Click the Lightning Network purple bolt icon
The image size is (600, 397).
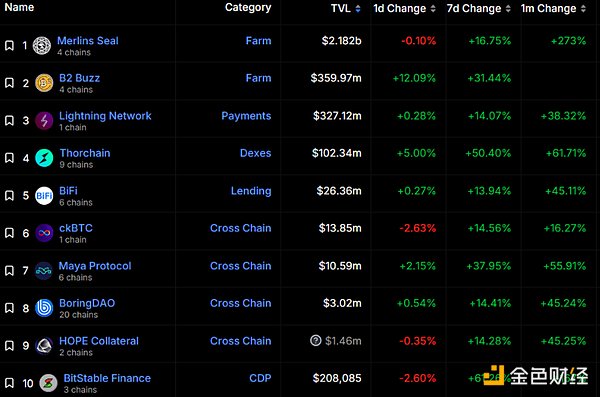[44, 121]
